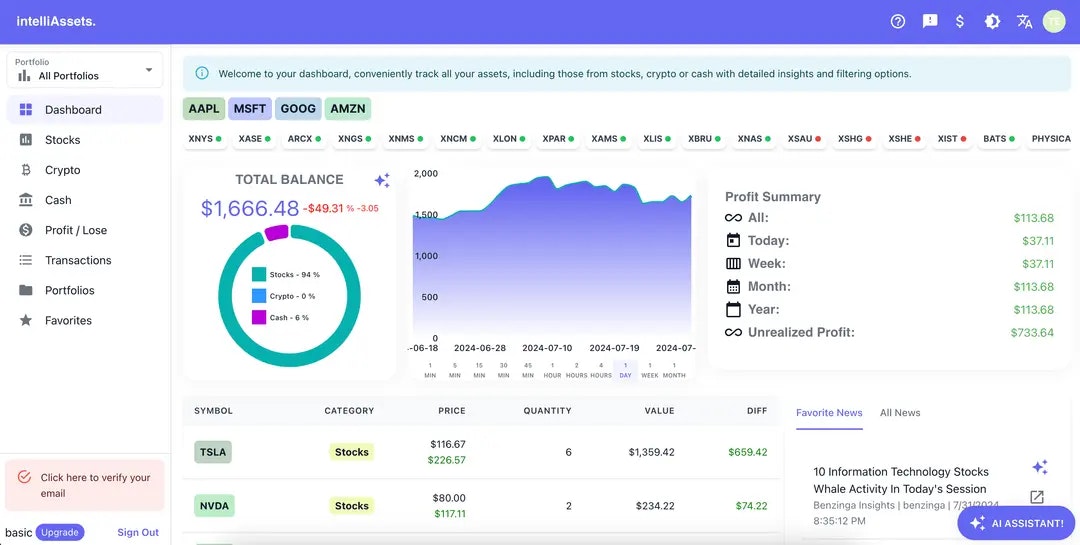The image size is (1080, 545).
Task: Select the 1 MIN chart interval
Action: (430, 370)
